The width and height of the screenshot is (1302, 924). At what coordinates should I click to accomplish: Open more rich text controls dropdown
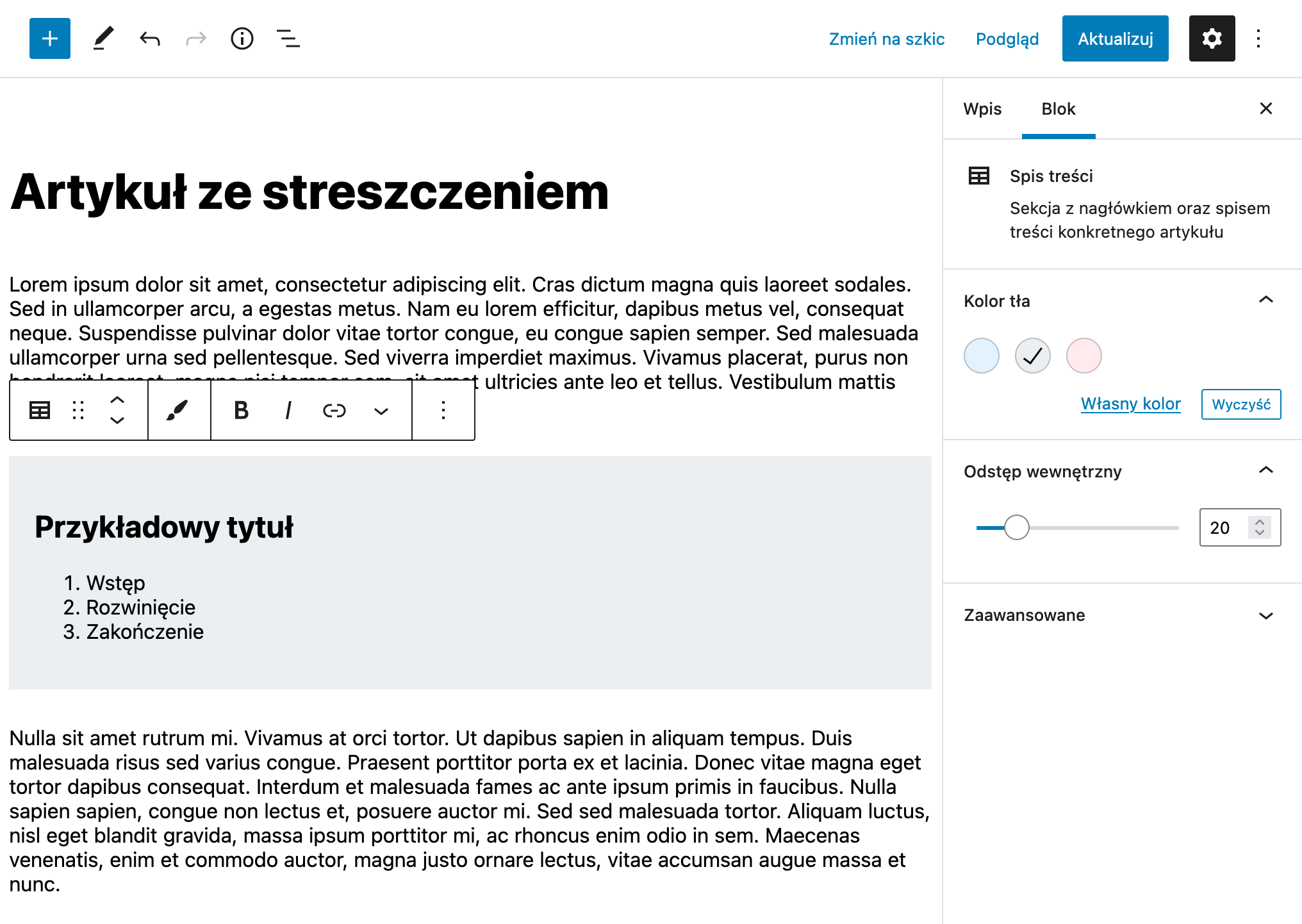pos(381,411)
